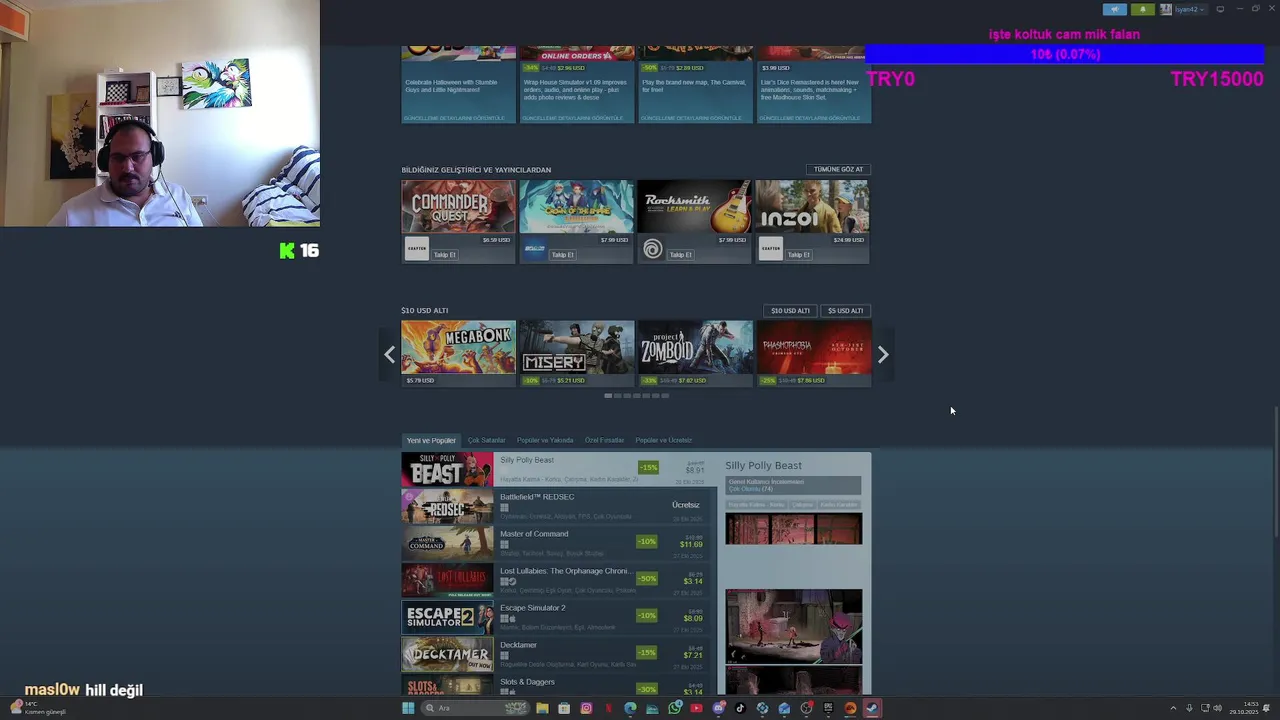
Task: Click the Silly Polly Beast user review summary box
Action: pos(793,485)
